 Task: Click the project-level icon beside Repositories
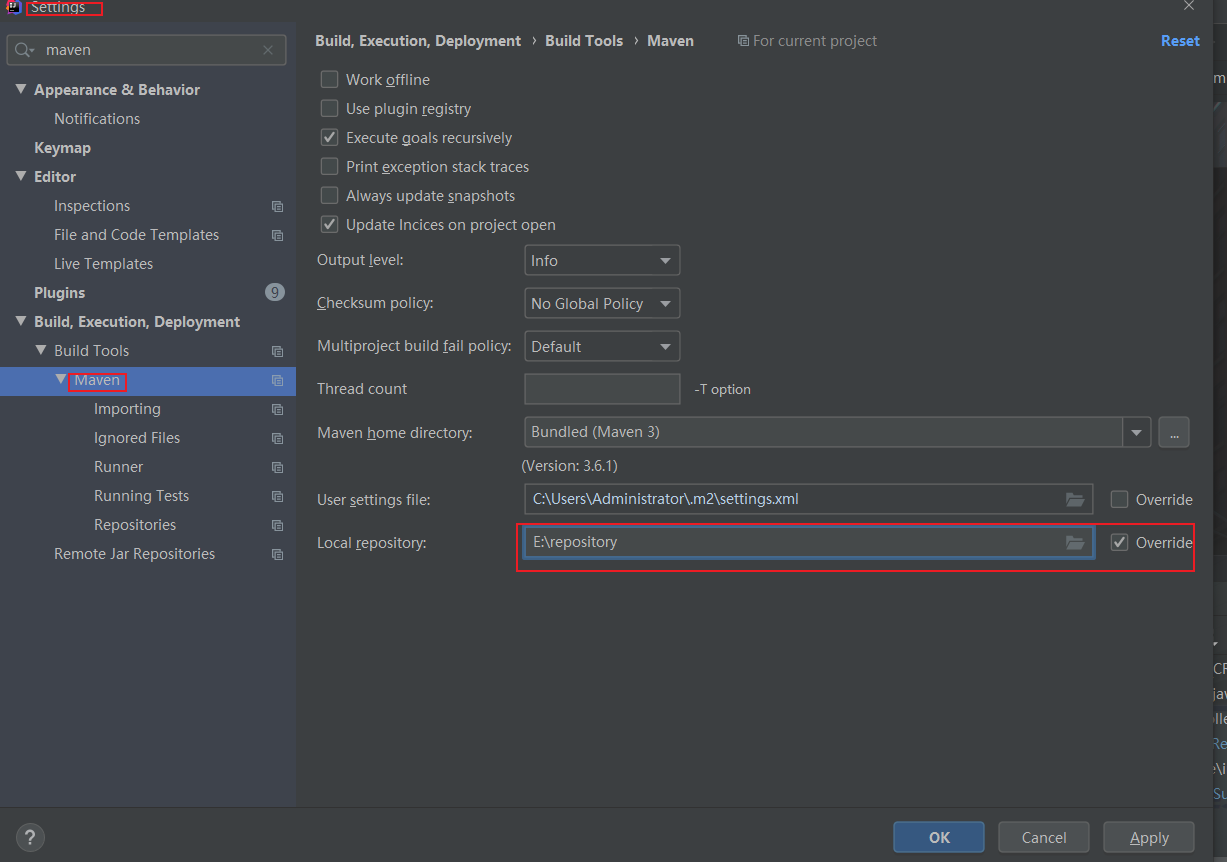point(277,525)
